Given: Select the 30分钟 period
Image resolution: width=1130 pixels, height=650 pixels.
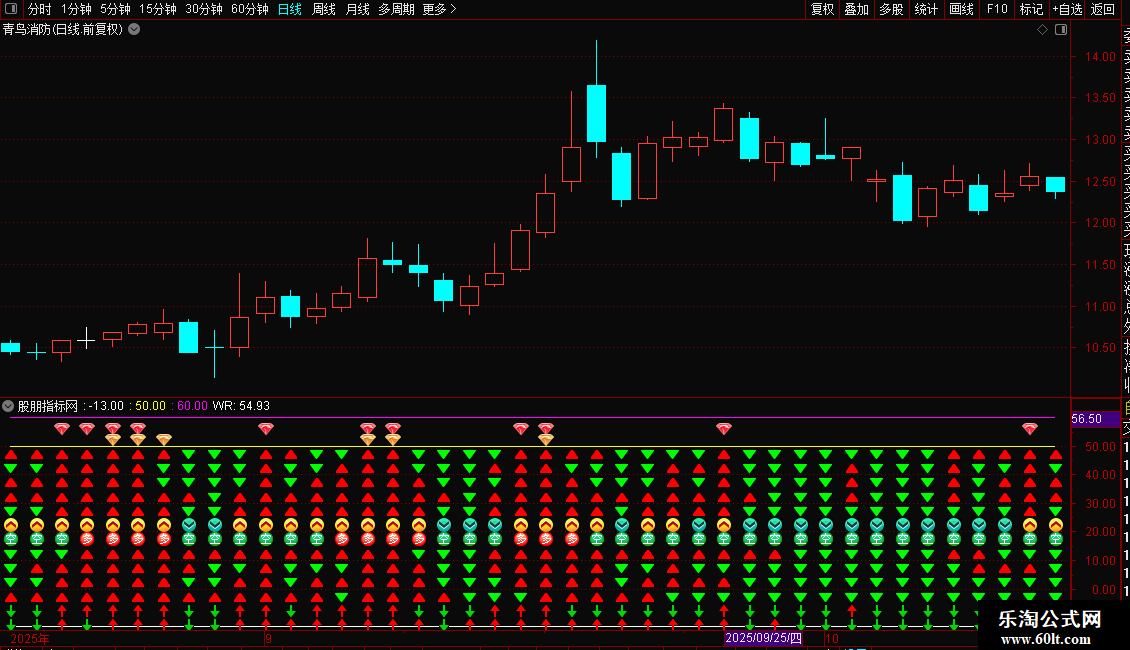Looking at the screenshot, I should (x=204, y=9).
